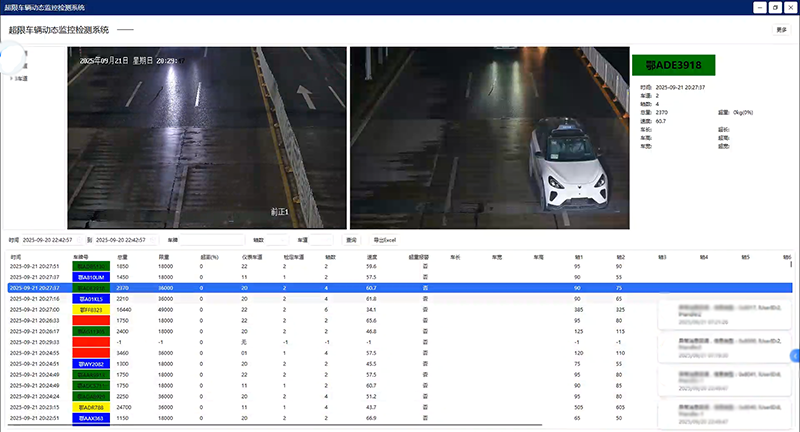Click the white car snapshot image
This screenshot has height=432, width=800.
(x=487, y=137)
